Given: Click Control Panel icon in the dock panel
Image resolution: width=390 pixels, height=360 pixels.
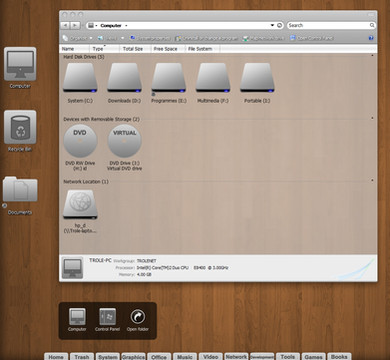Looking at the screenshot, I should tap(107, 316).
